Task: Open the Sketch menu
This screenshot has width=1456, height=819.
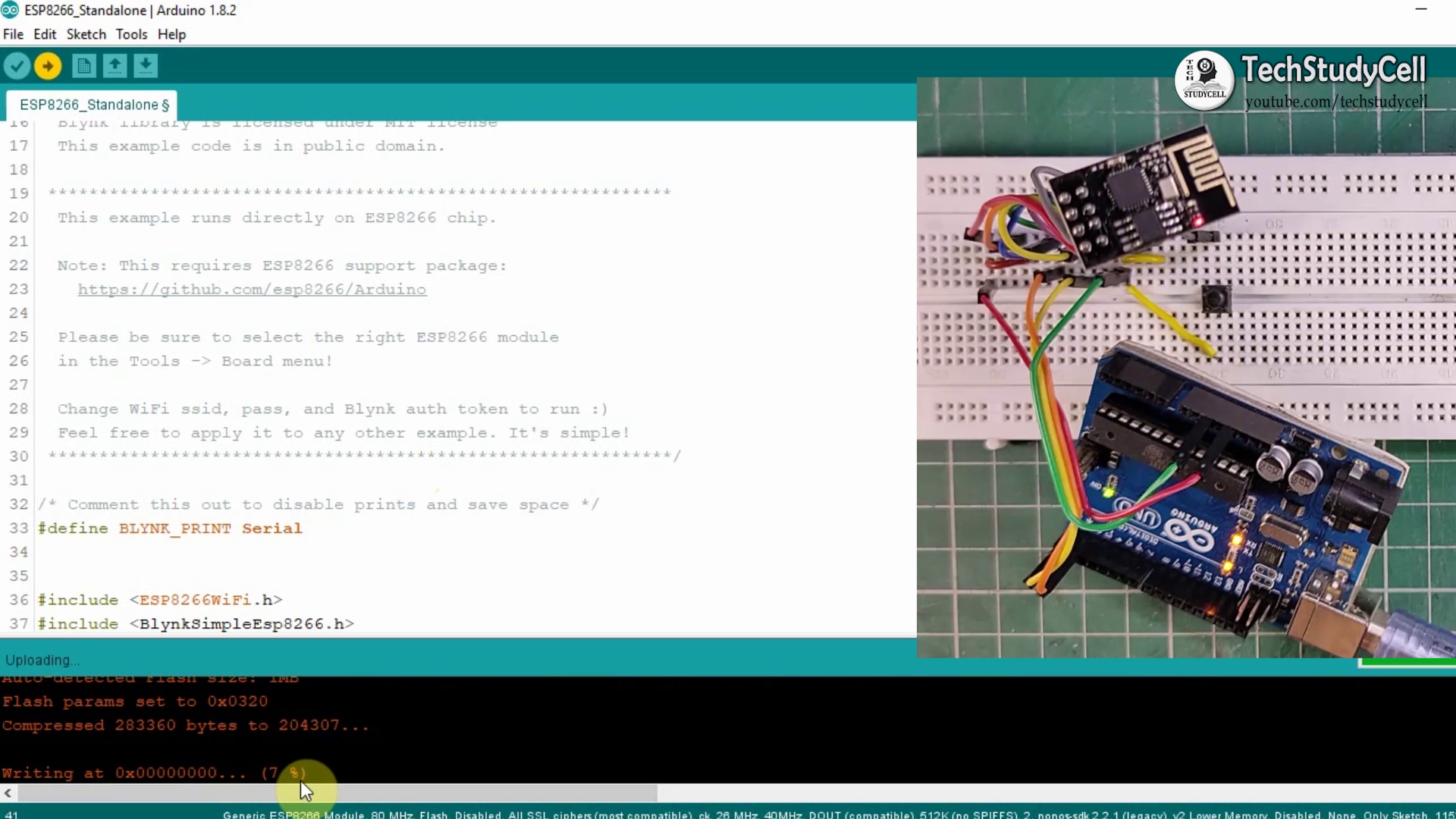Action: click(86, 34)
